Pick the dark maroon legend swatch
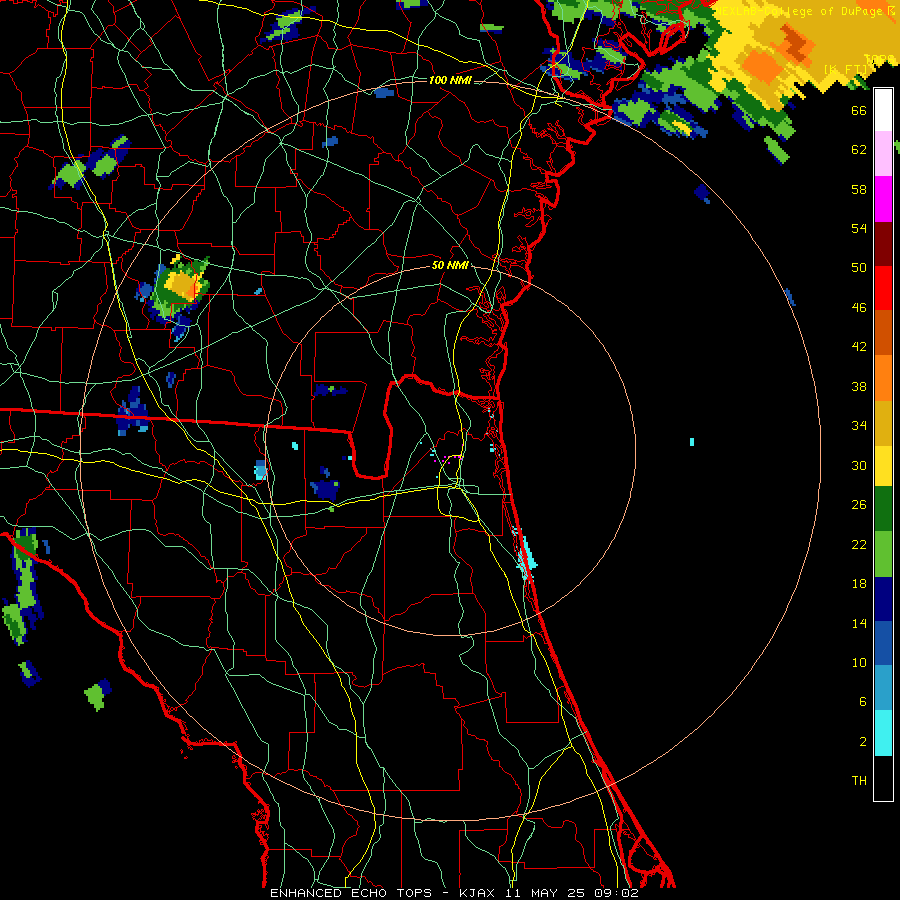 tap(883, 244)
